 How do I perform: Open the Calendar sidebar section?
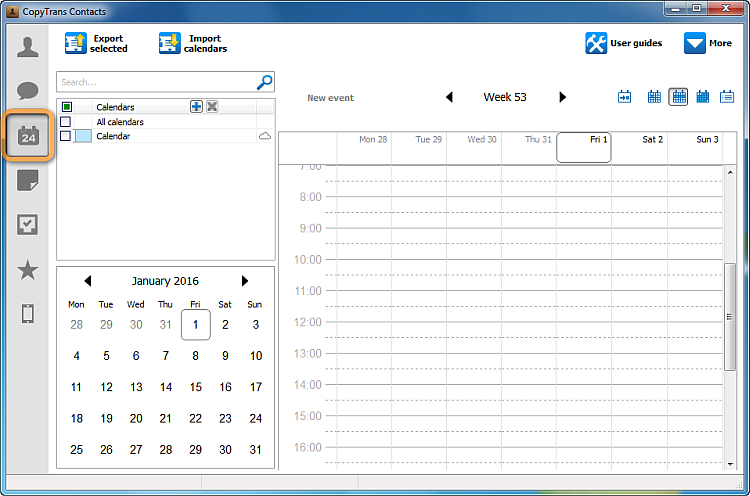tap(28, 136)
